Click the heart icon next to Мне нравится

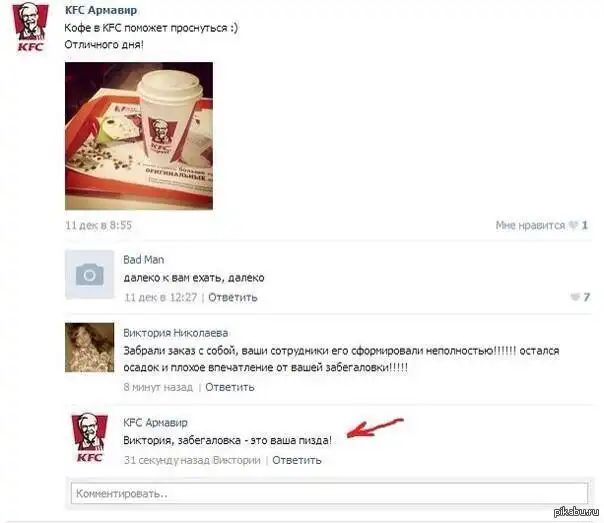[574, 225]
